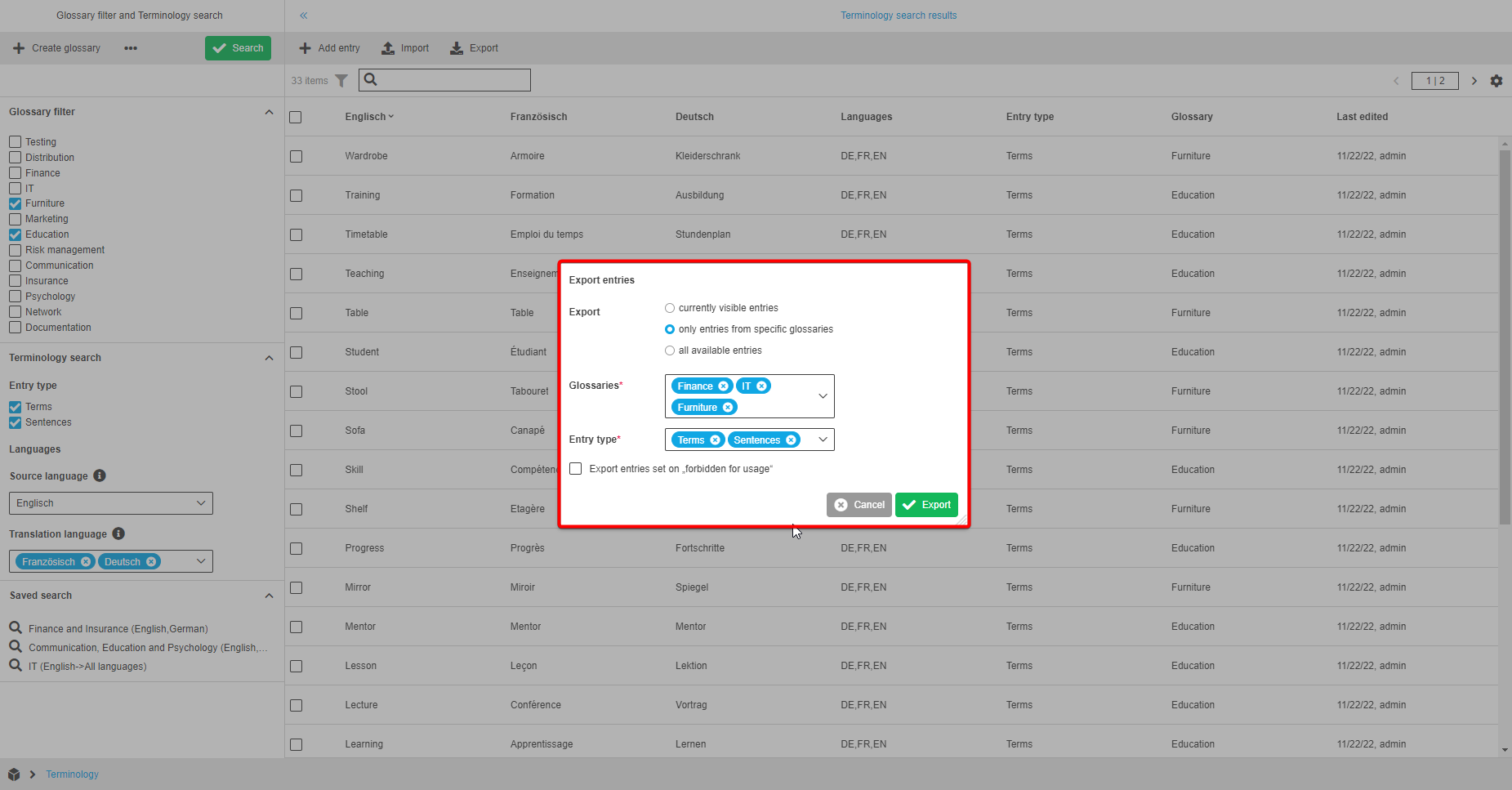Select the all available entries radio option
This screenshot has height=790, width=1512.
tap(670, 350)
